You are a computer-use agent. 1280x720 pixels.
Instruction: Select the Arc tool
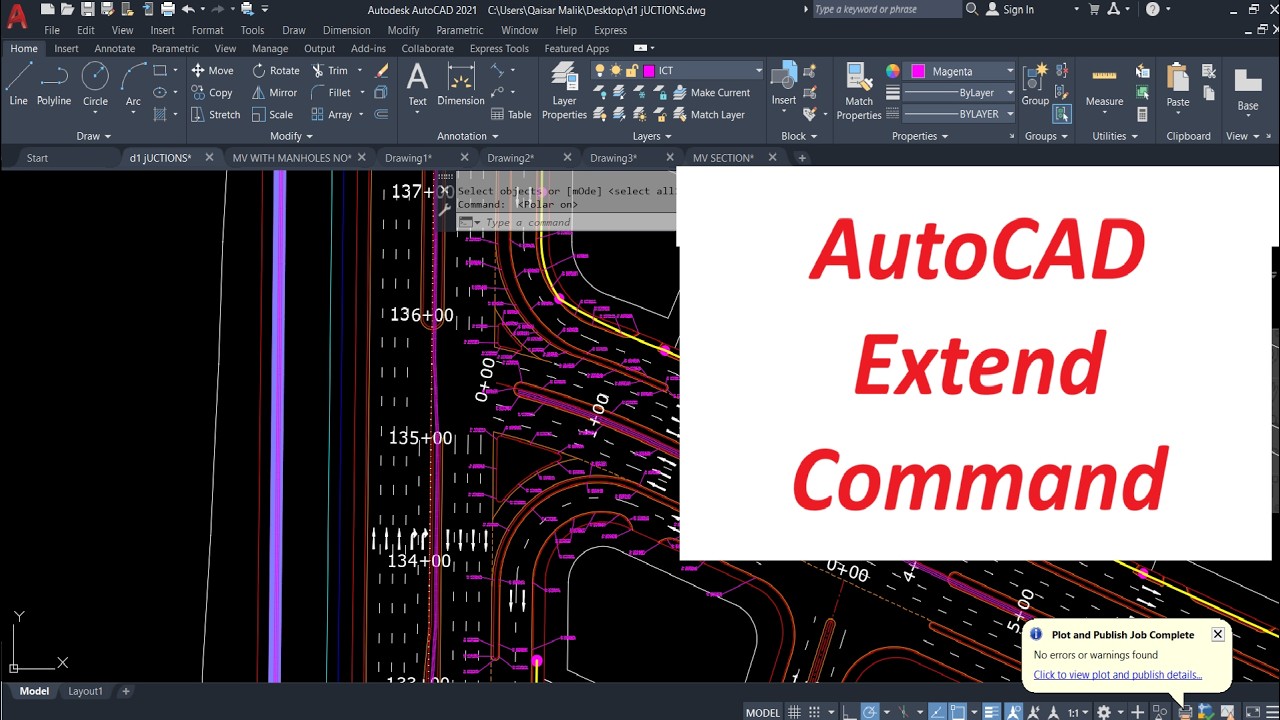[x=133, y=84]
